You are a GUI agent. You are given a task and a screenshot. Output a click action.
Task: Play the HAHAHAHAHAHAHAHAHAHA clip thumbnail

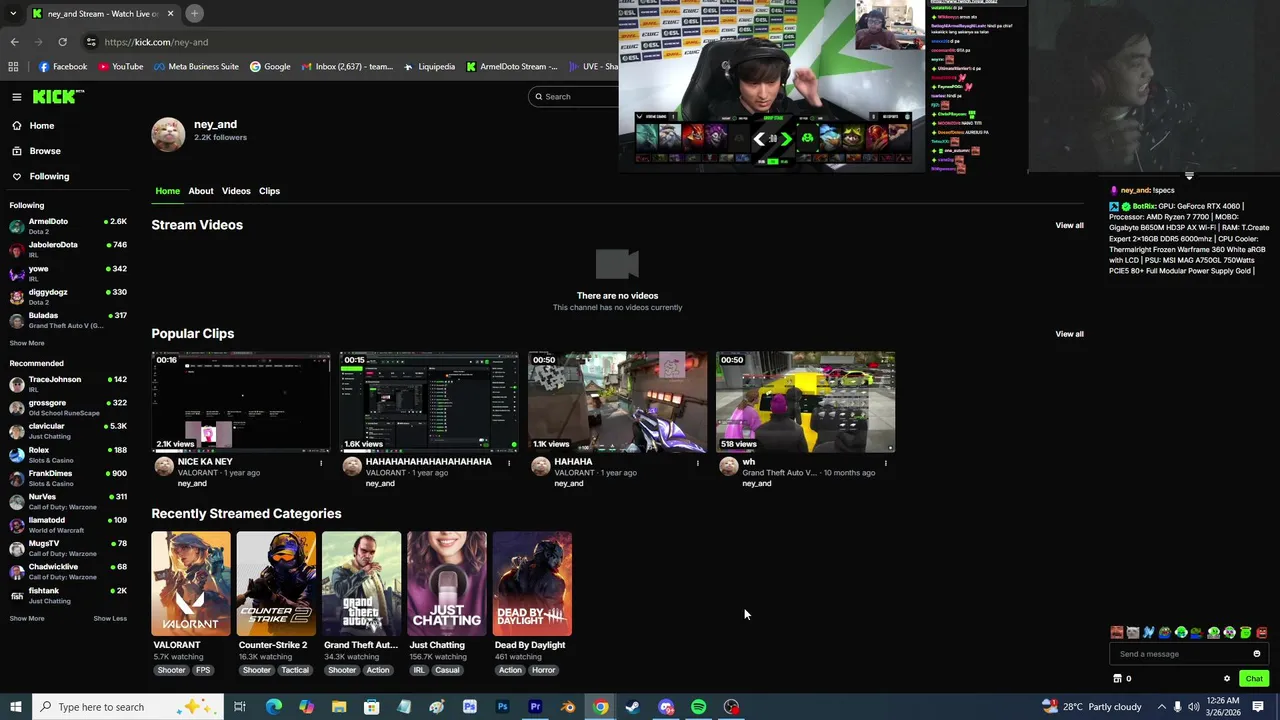click(429, 402)
